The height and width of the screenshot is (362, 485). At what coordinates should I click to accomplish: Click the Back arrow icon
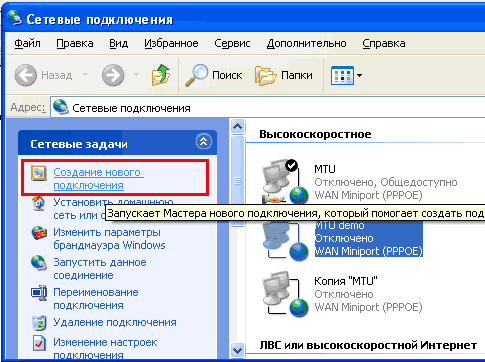(x=26, y=75)
